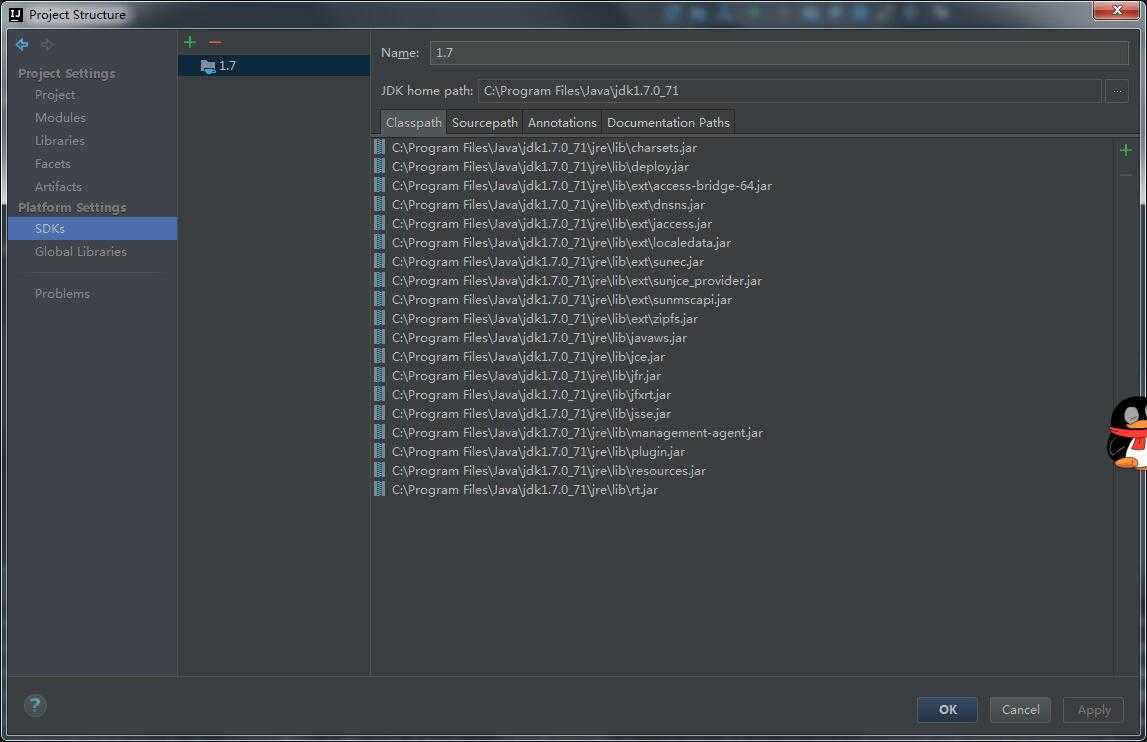This screenshot has height=742, width=1147.
Task: Close the Project Structure window
Action: pyautogui.click(x=1117, y=10)
